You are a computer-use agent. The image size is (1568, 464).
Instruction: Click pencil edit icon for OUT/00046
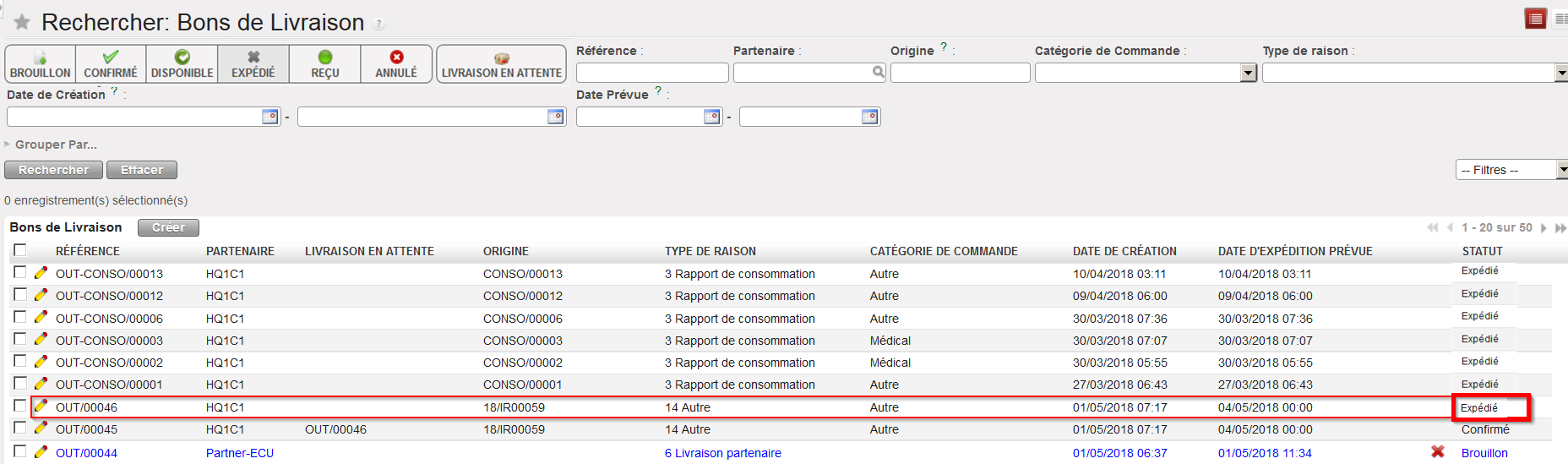click(41, 407)
